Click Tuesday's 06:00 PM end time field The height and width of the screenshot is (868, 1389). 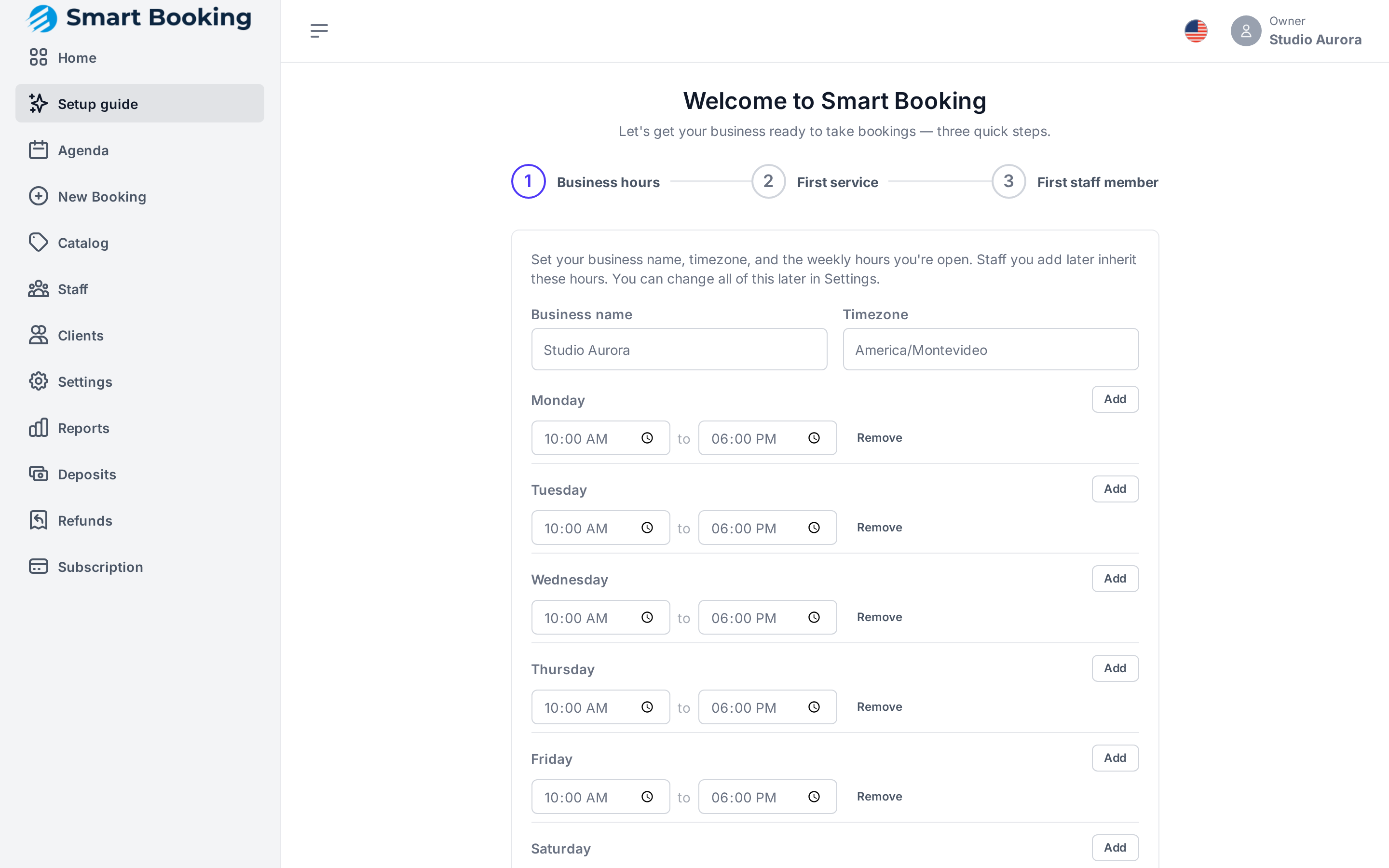[x=767, y=528]
